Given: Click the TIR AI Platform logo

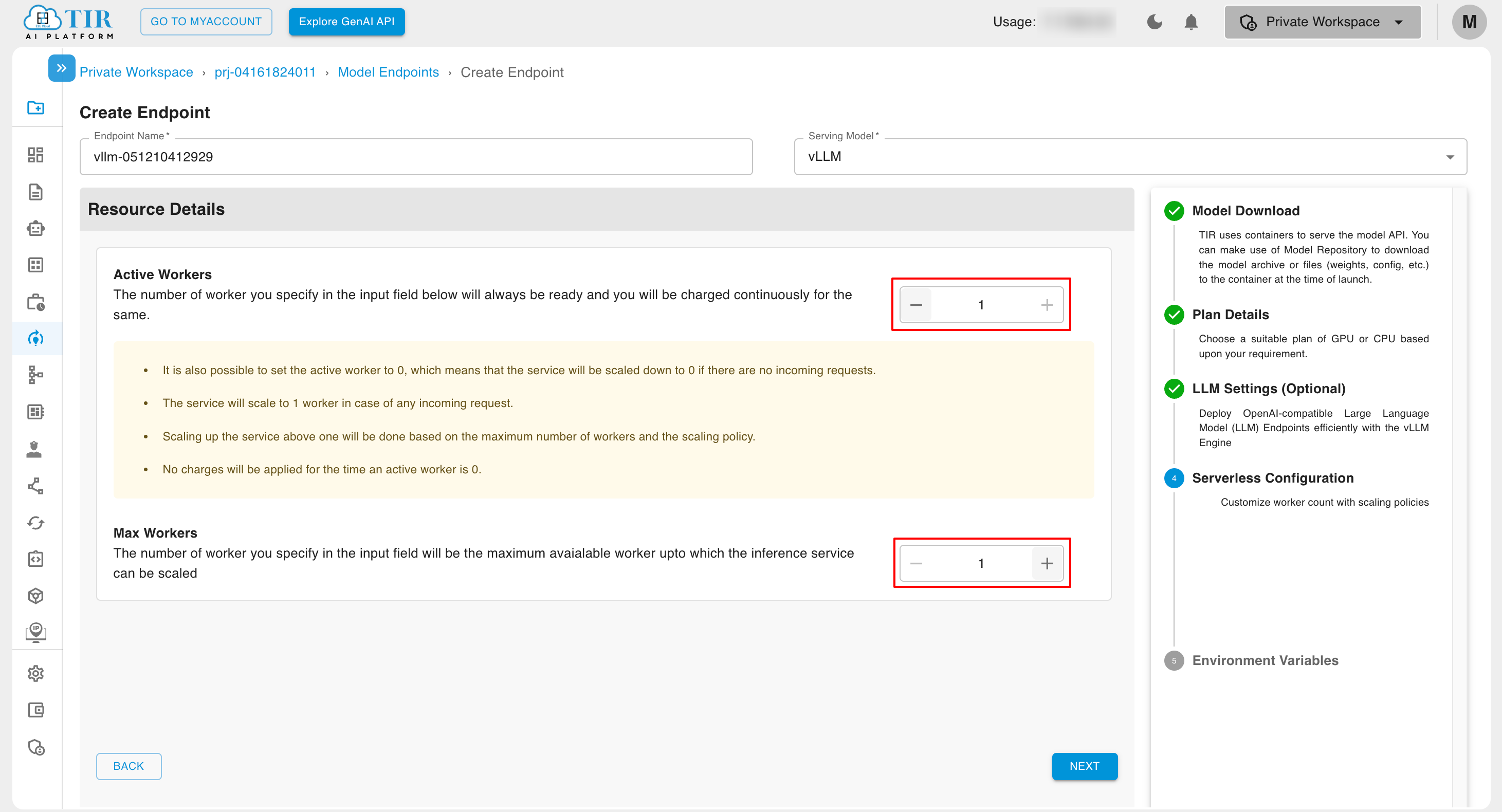Looking at the screenshot, I should (x=68, y=22).
